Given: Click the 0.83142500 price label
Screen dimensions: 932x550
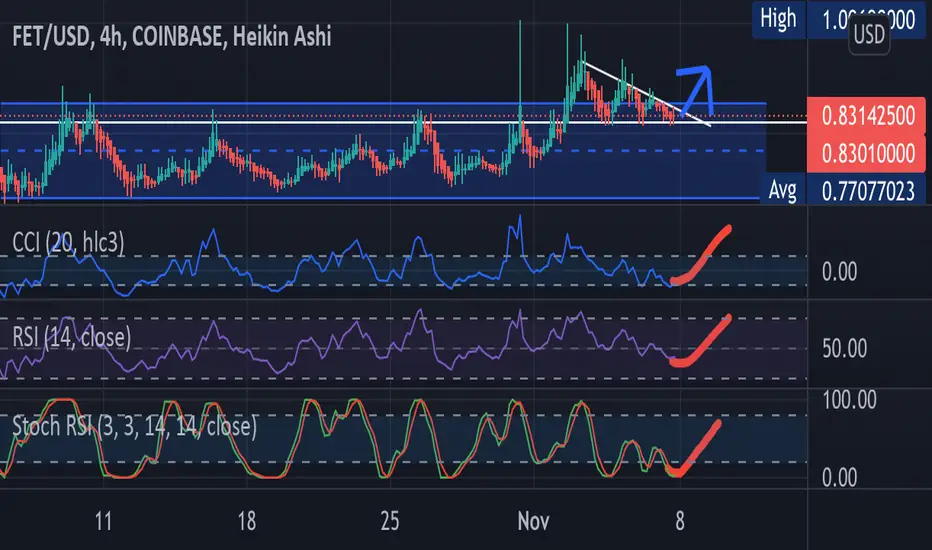Looking at the screenshot, I should click(867, 115).
